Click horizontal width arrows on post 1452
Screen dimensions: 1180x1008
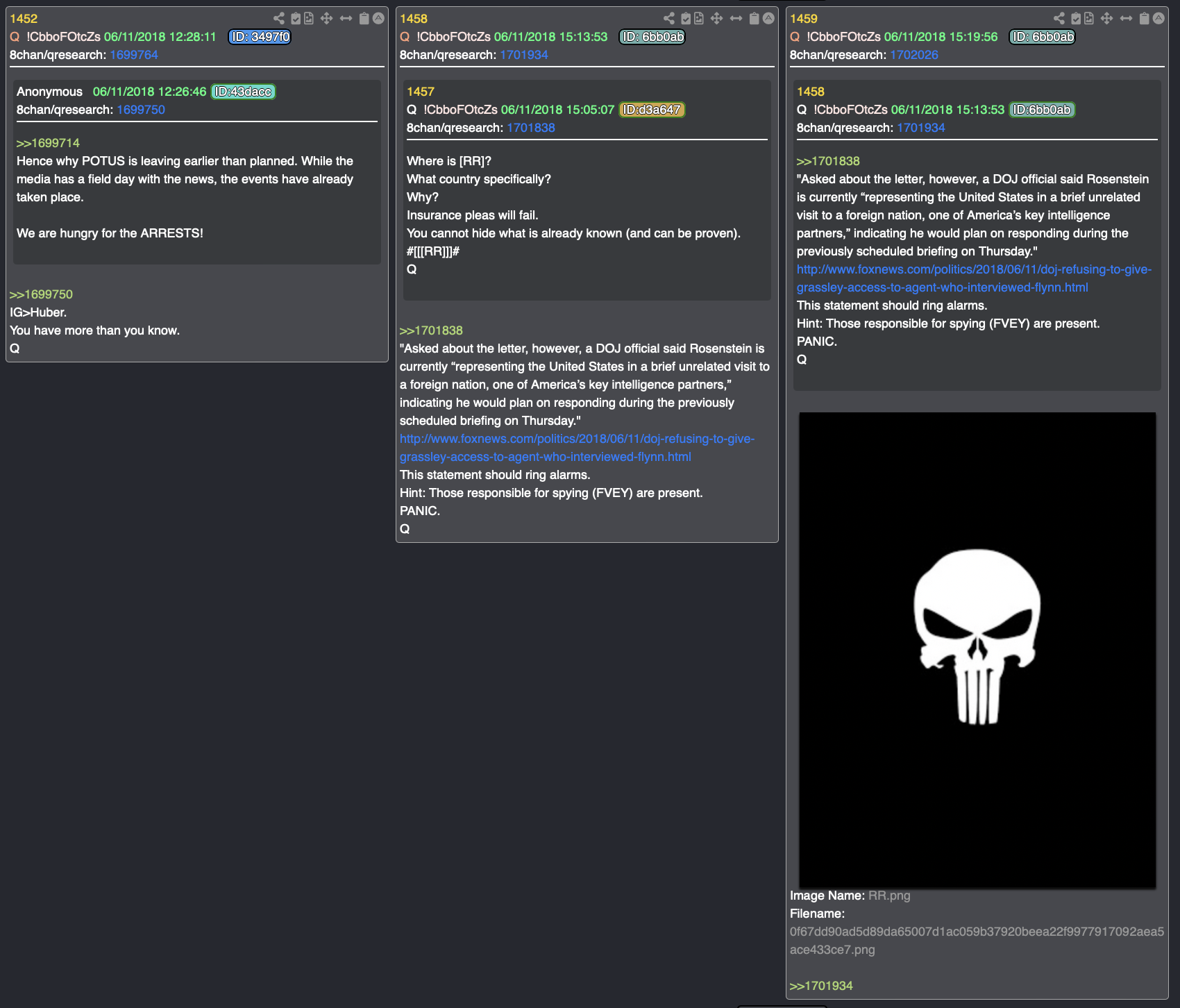346,19
